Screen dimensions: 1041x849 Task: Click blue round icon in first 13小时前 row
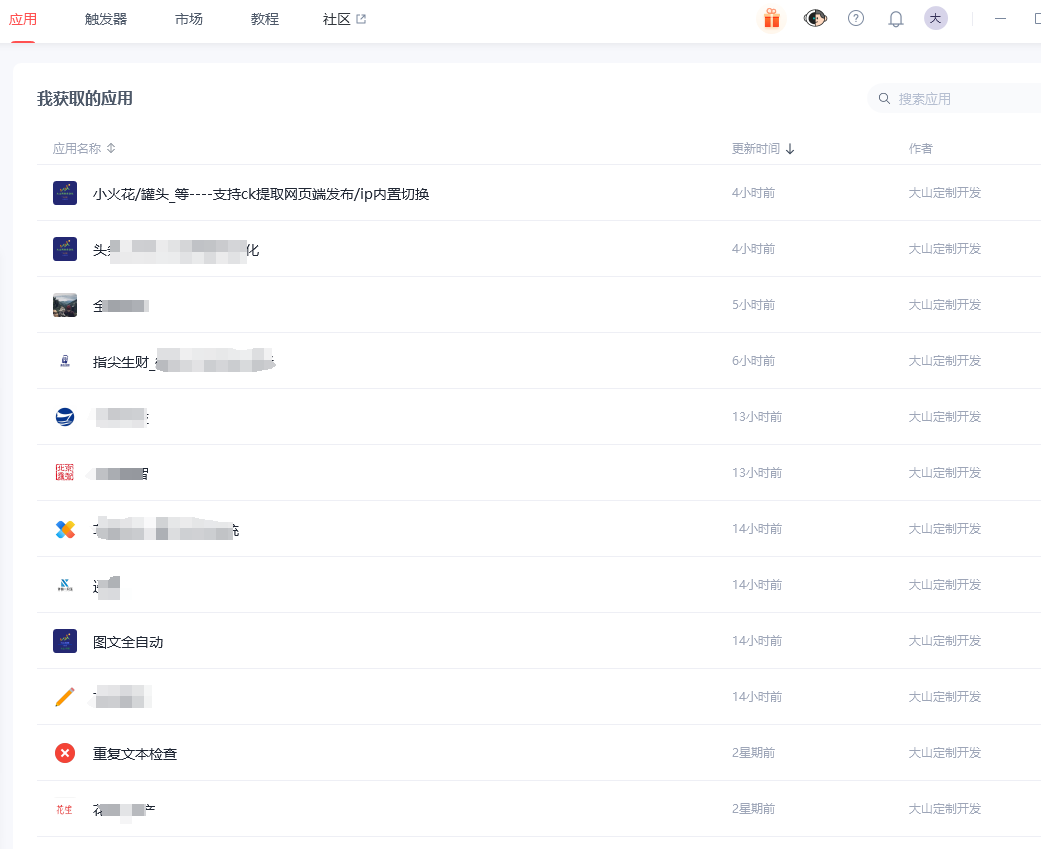tap(64, 417)
